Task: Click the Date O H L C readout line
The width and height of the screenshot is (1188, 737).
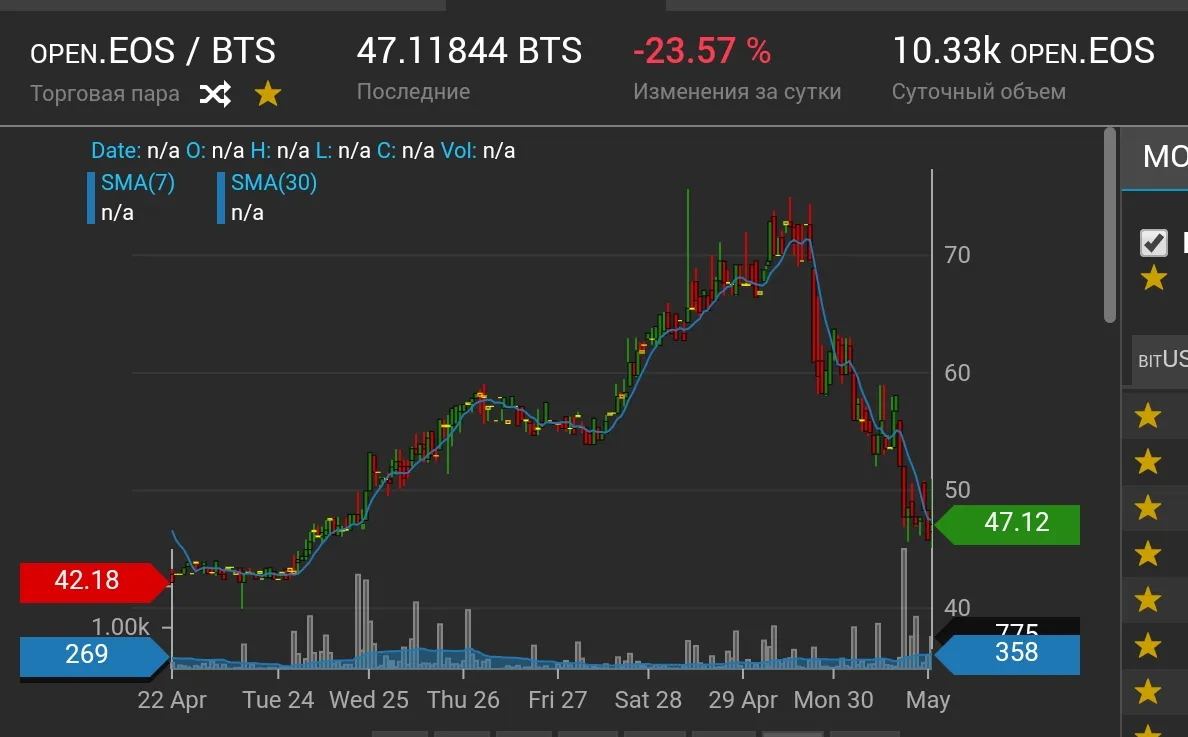Action: [x=303, y=151]
